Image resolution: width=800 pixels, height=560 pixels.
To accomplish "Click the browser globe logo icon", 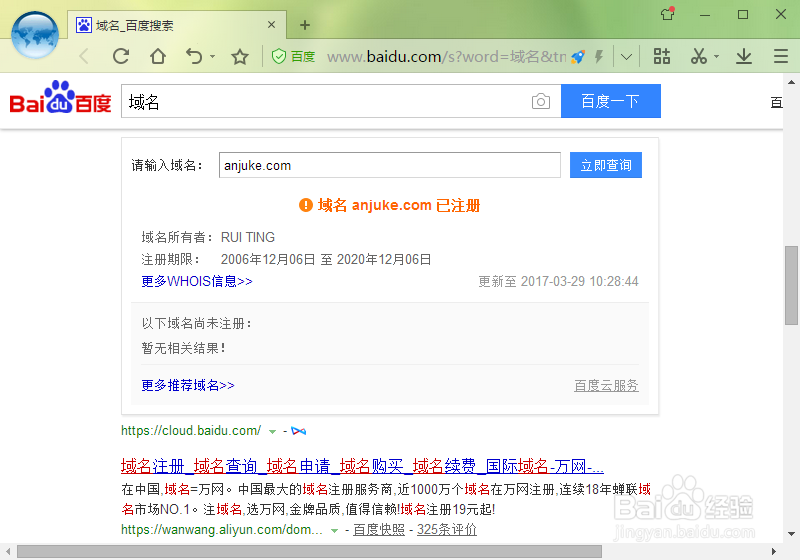I will point(35,35).
